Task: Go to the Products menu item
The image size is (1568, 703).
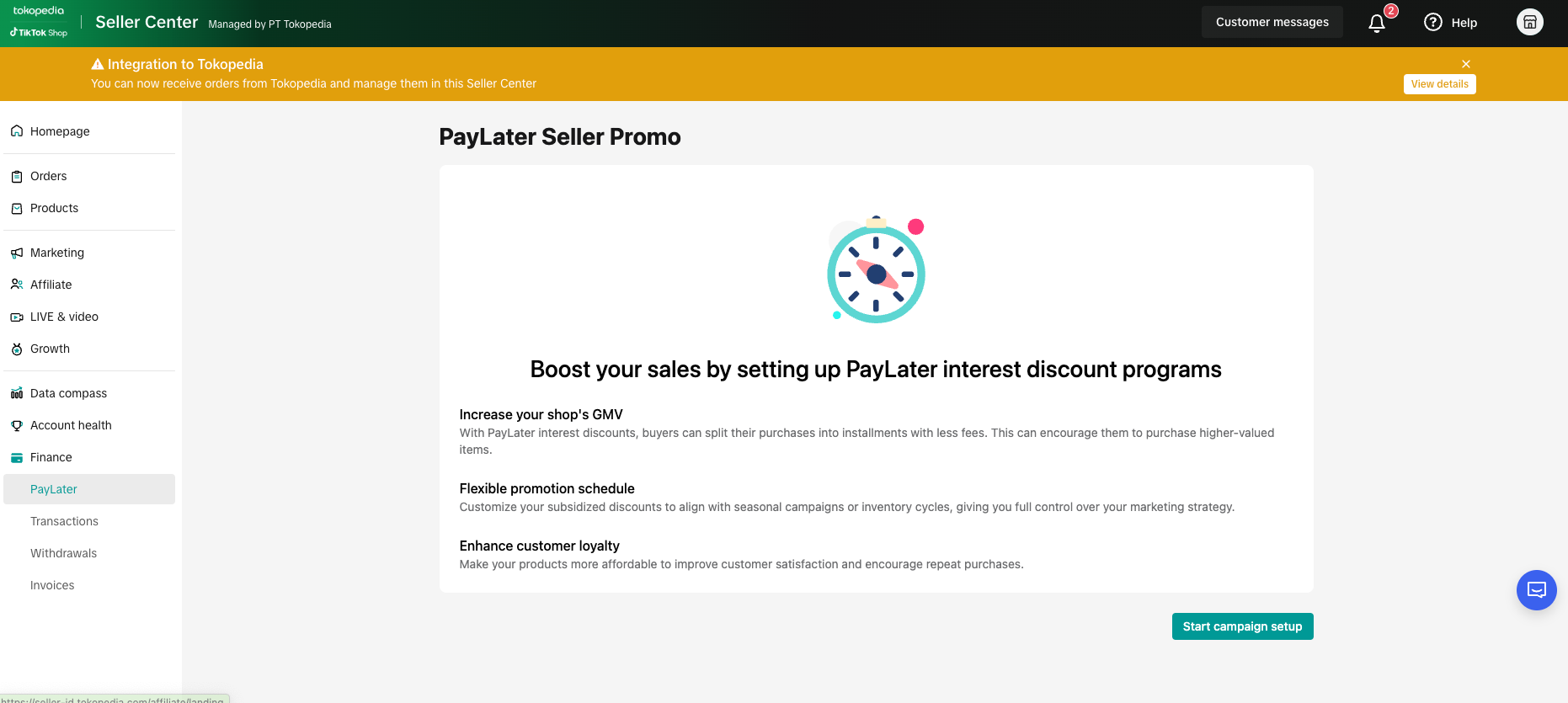Action: click(54, 208)
